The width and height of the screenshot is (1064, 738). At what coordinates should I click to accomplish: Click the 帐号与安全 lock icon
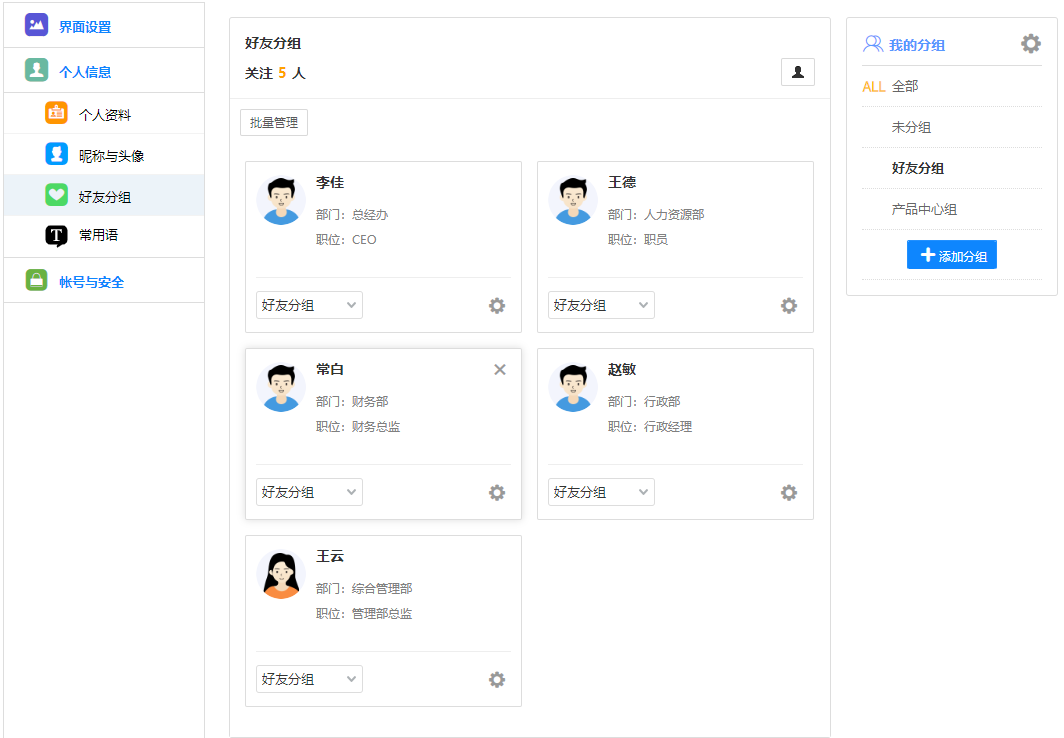(x=37, y=281)
